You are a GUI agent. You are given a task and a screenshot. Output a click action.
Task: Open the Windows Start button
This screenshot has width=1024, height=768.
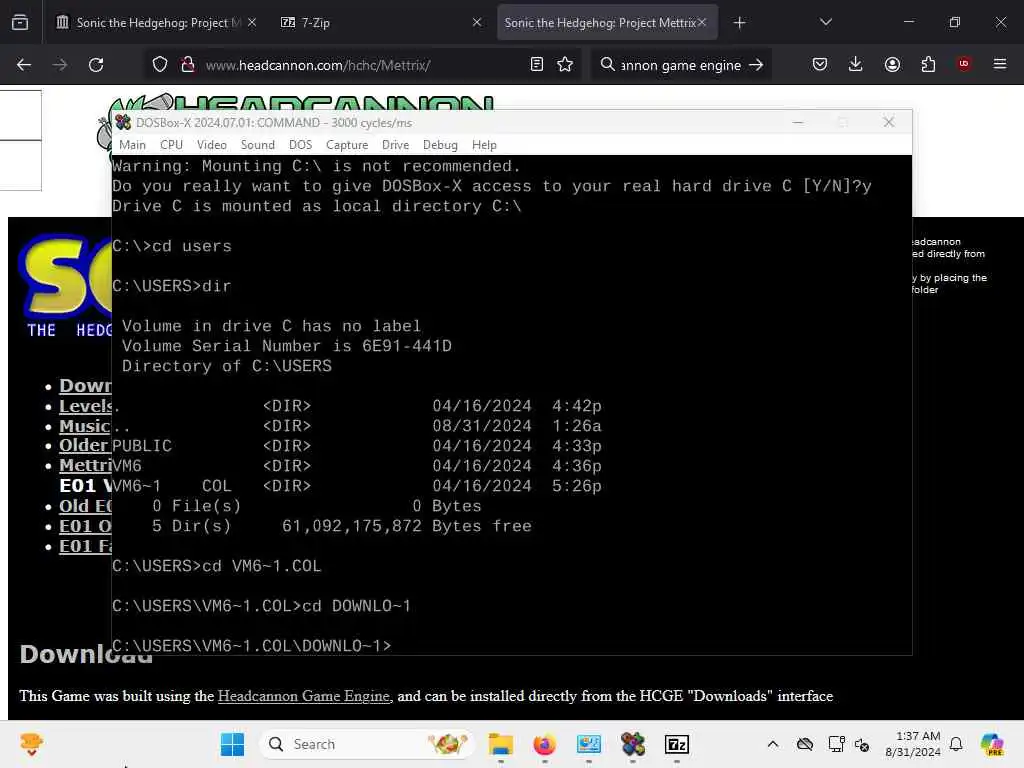[232, 744]
